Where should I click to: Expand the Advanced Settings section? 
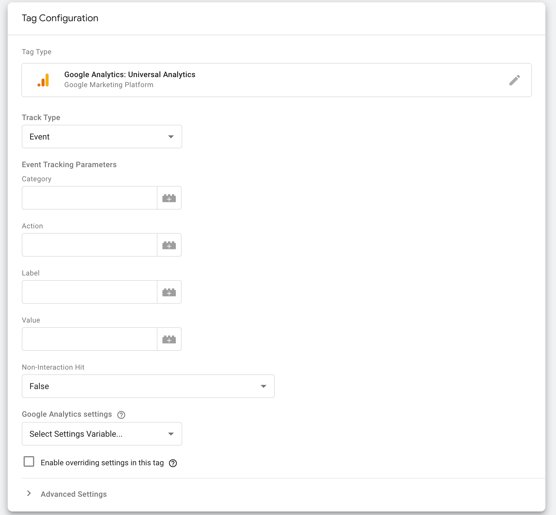(x=67, y=494)
